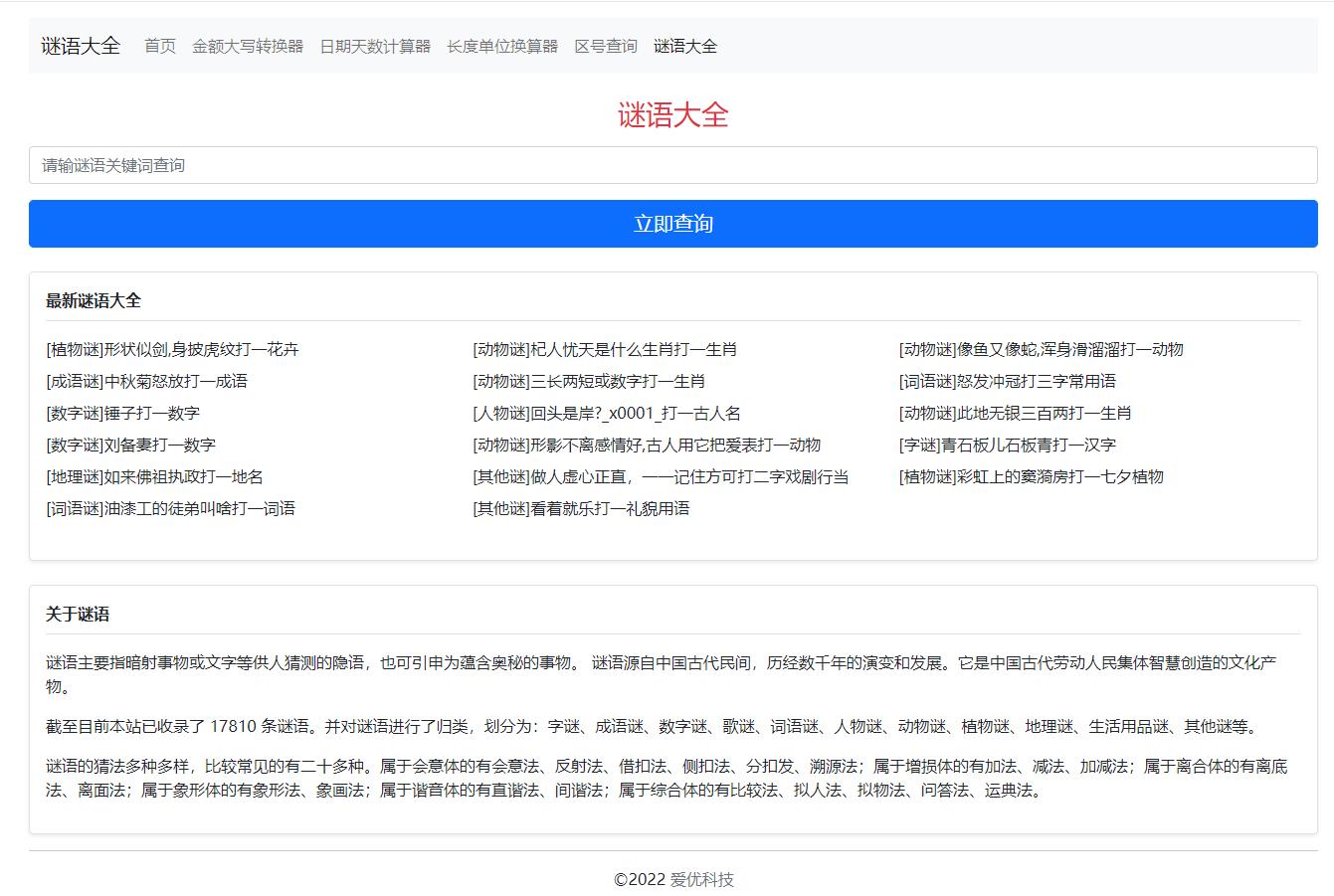Screen dimensions: 1334x896
Task: Select the 锤子打一数字 riddle link
Action: (x=122, y=413)
